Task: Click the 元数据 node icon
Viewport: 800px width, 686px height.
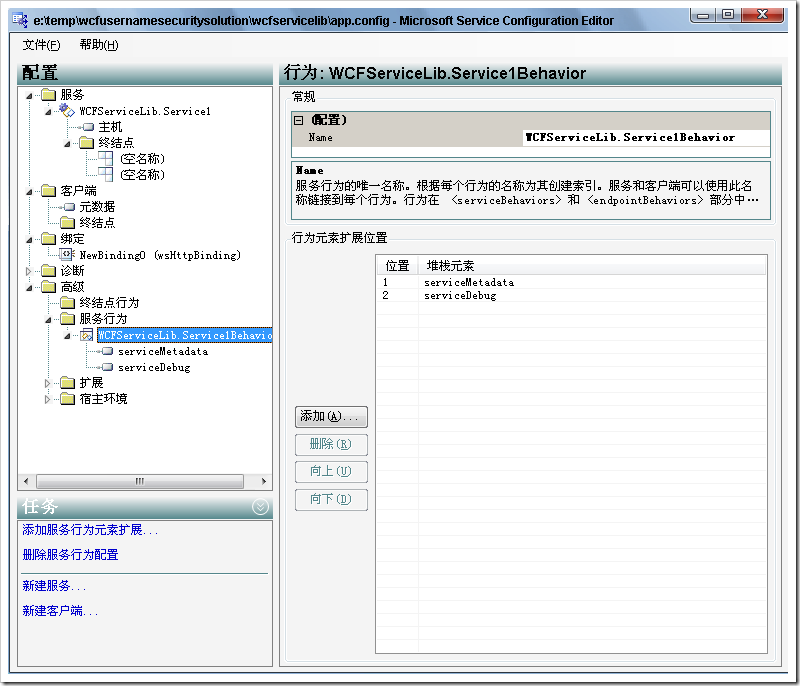Action: [69, 207]
